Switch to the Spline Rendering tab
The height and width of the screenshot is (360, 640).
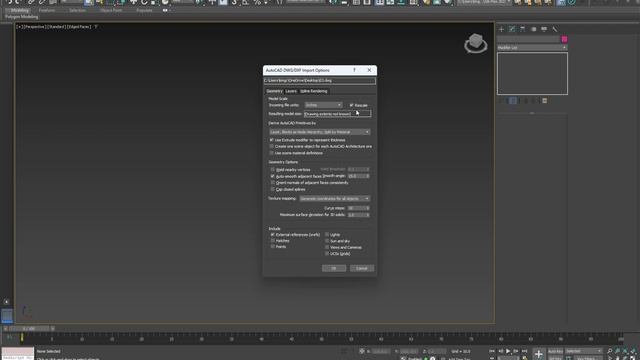(314, 91)
